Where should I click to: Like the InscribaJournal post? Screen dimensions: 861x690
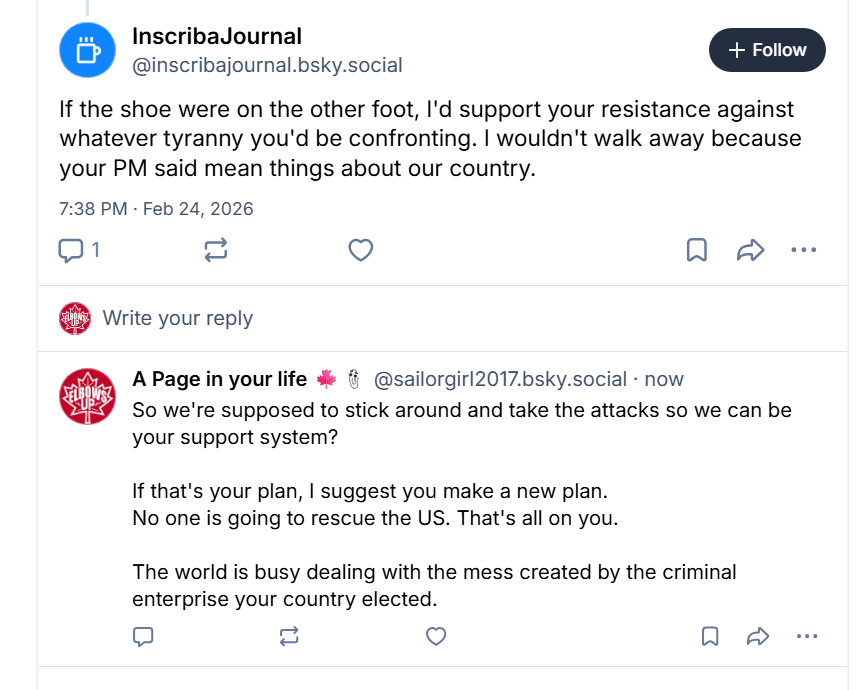[361, 250]
